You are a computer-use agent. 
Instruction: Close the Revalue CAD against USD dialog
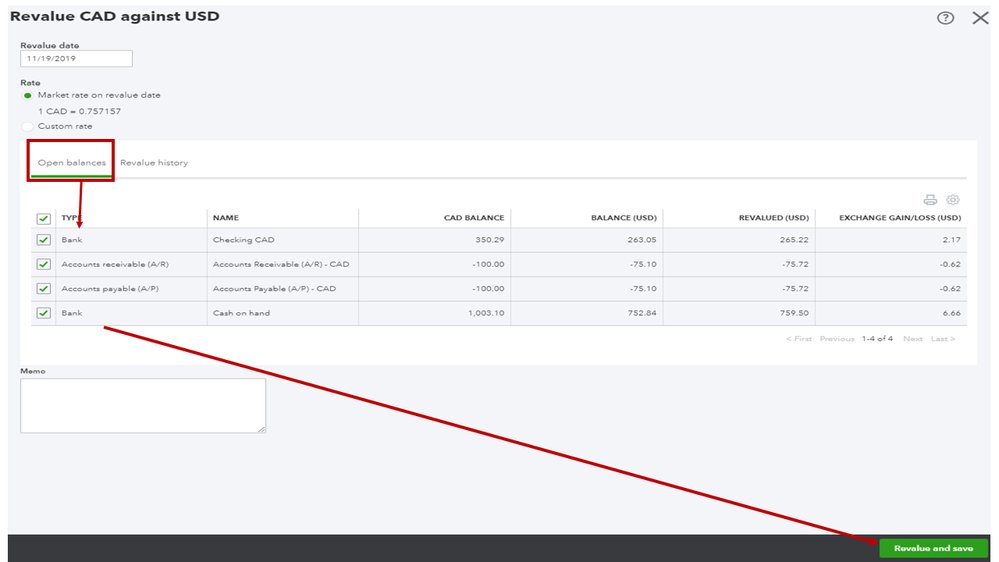click(981, 18)
